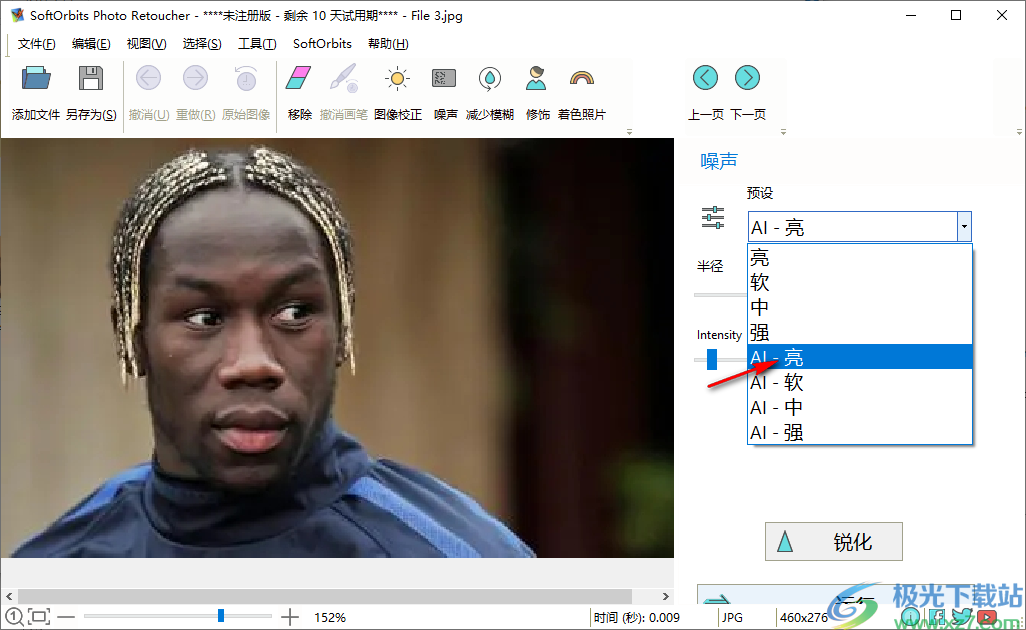
Task: Click the 下一页 next page arrow
Action: 747,77
